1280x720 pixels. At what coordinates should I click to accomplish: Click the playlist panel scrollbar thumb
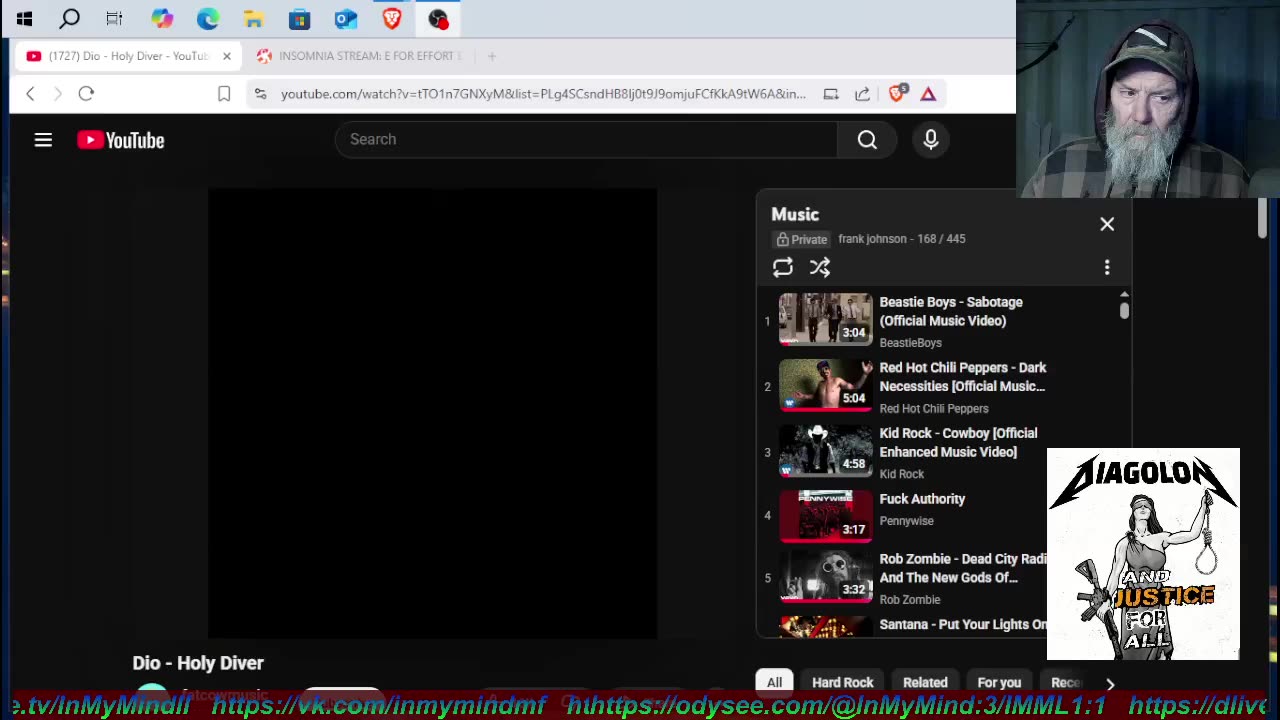tap(1124, 311)
